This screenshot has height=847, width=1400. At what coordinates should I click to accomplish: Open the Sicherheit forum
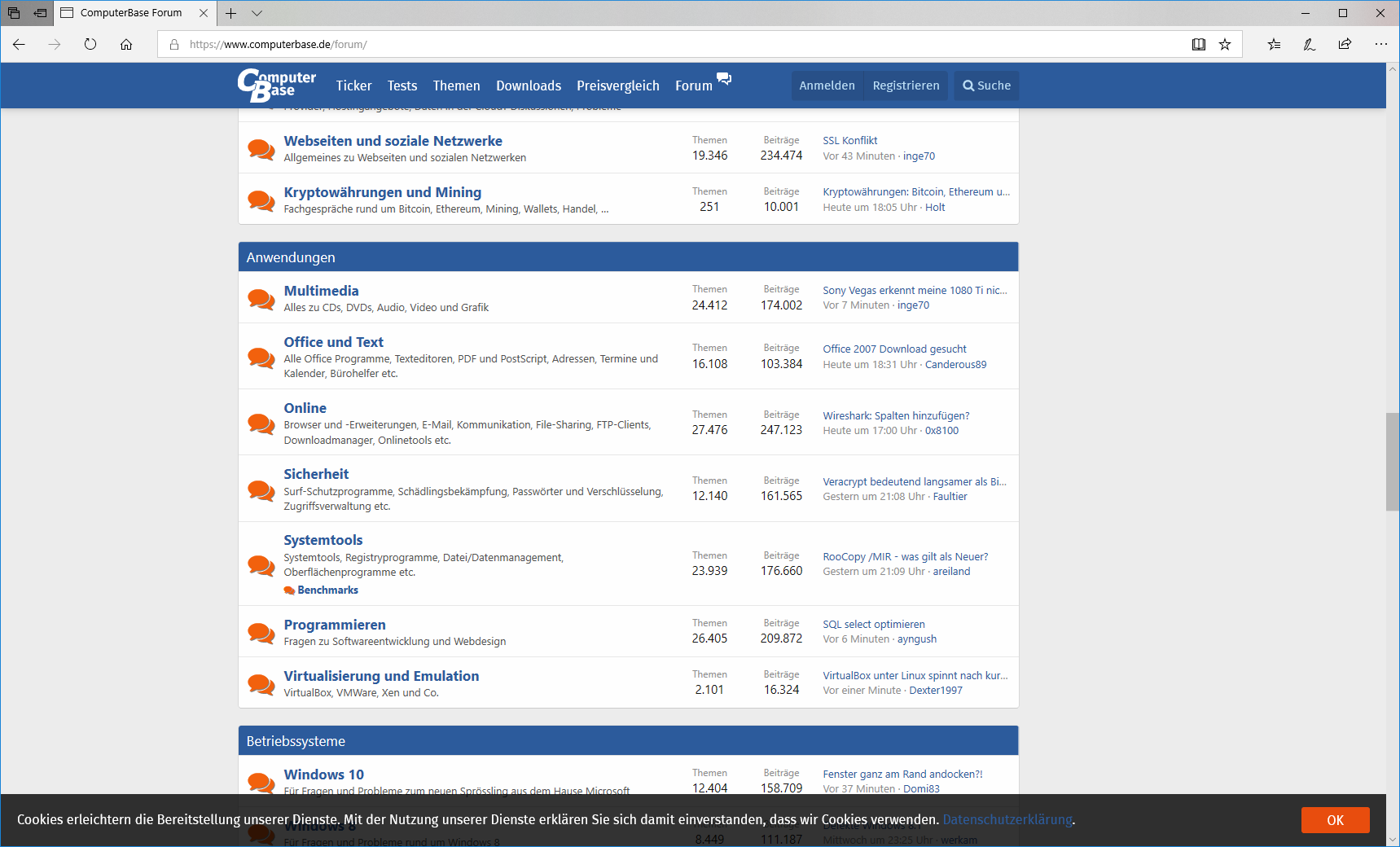(x=316, y=474)
